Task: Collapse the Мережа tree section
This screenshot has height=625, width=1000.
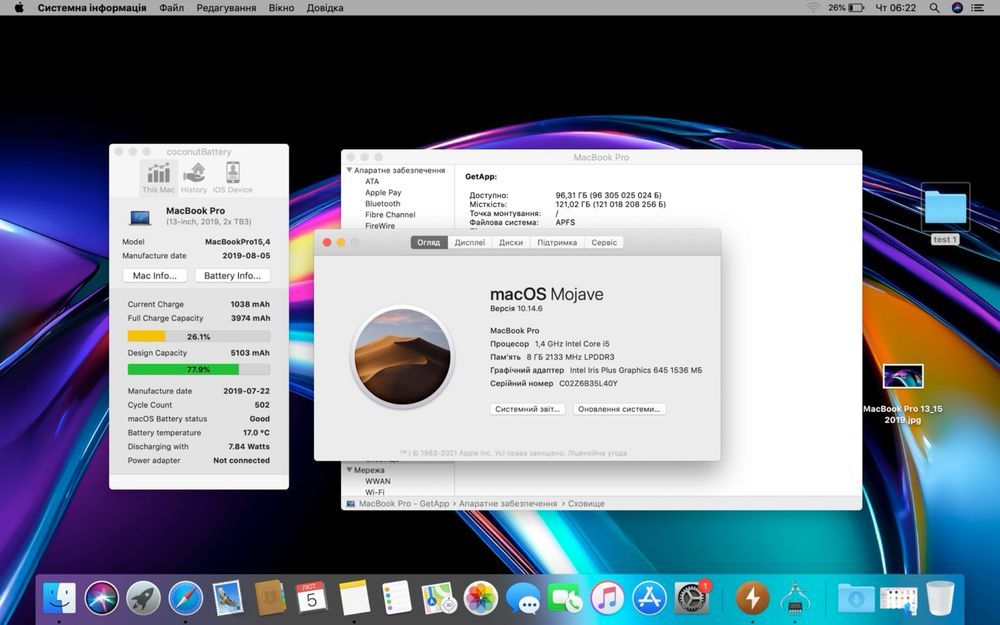Action: pyautogui.click(x=349, y=470)
